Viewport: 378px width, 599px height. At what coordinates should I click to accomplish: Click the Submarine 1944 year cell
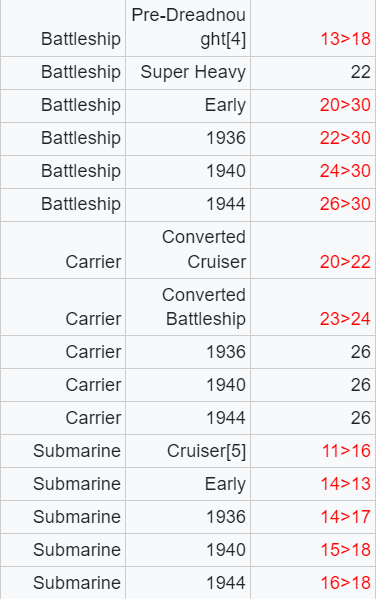click(188, 583)
